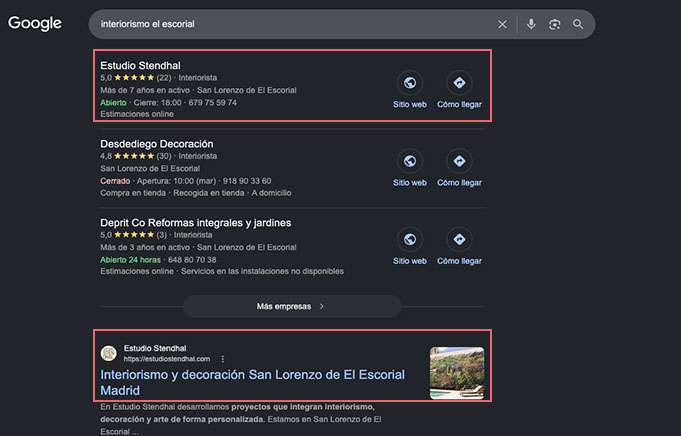Open Estudio Stendhal website globe icon
Viewport: 681px width, 436px height.
click(410, 83)
